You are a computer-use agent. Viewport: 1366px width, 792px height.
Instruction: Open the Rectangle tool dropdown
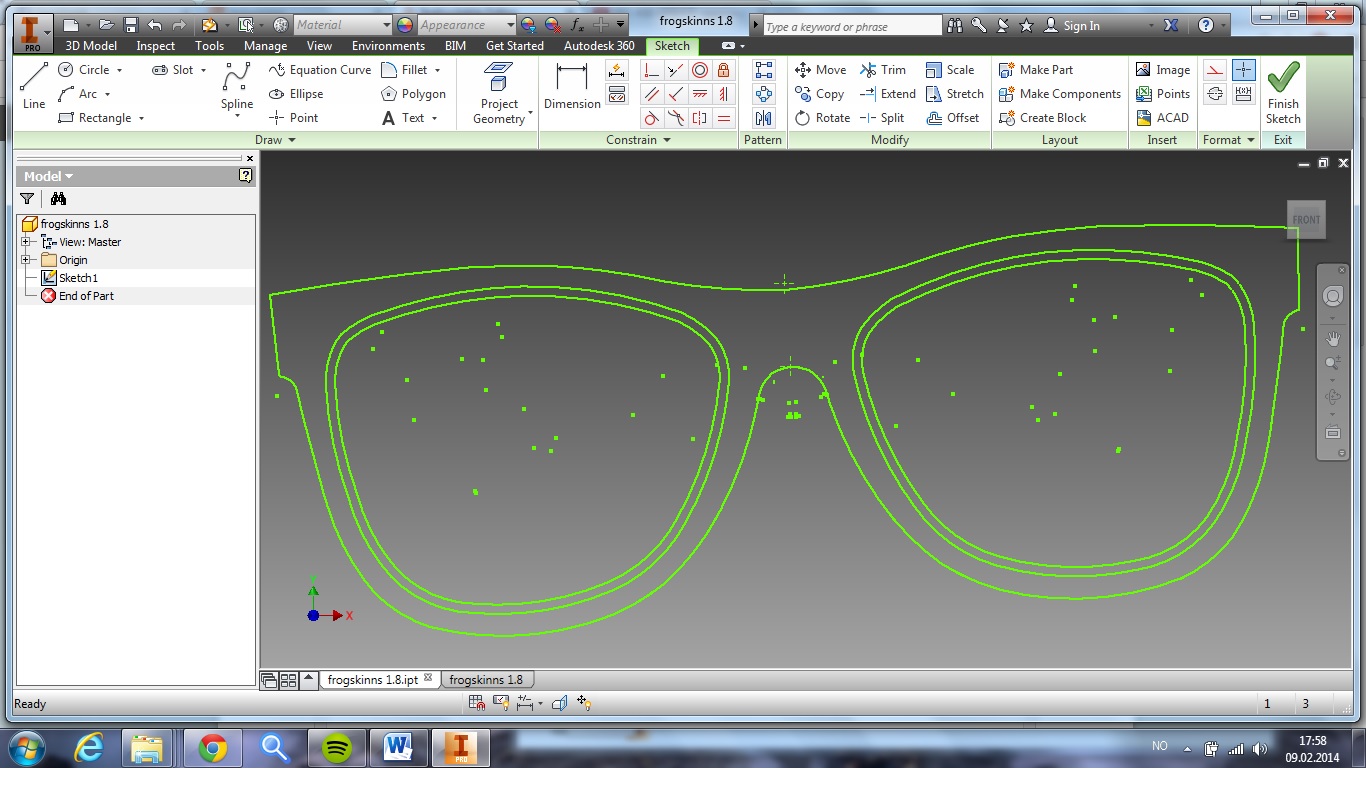141,118
